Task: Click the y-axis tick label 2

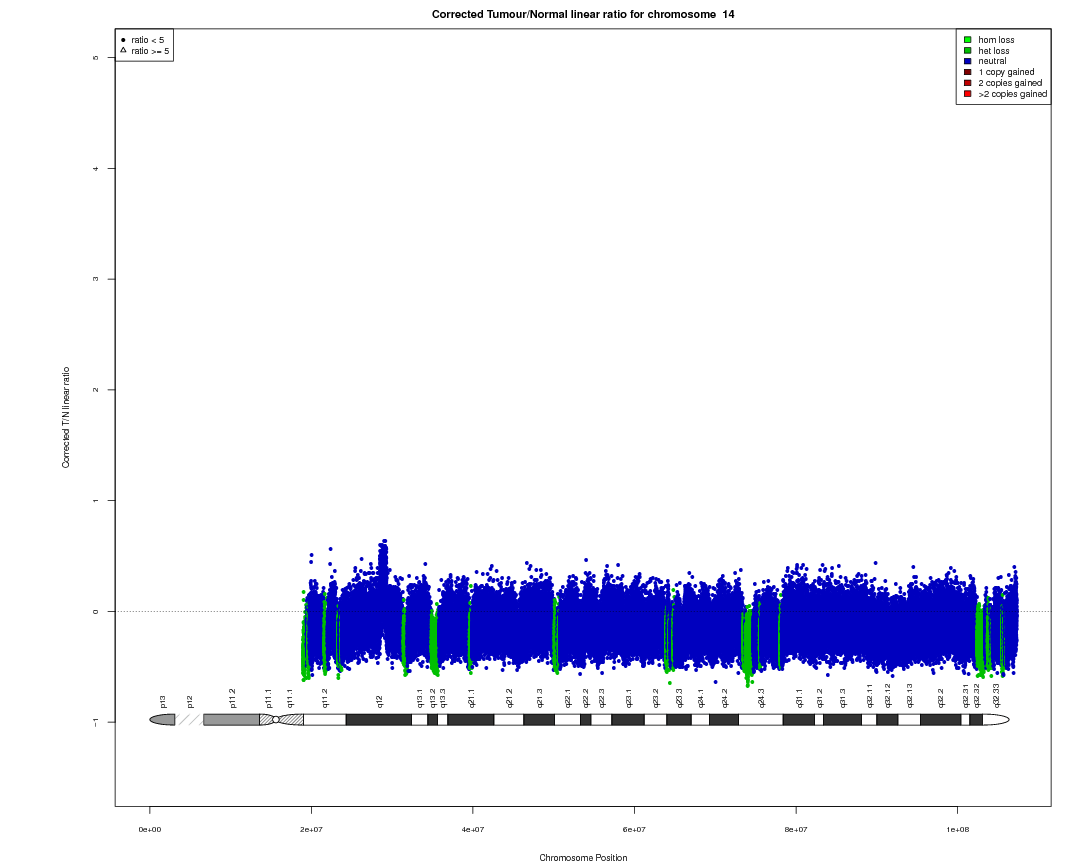Action: pos(95,390)
